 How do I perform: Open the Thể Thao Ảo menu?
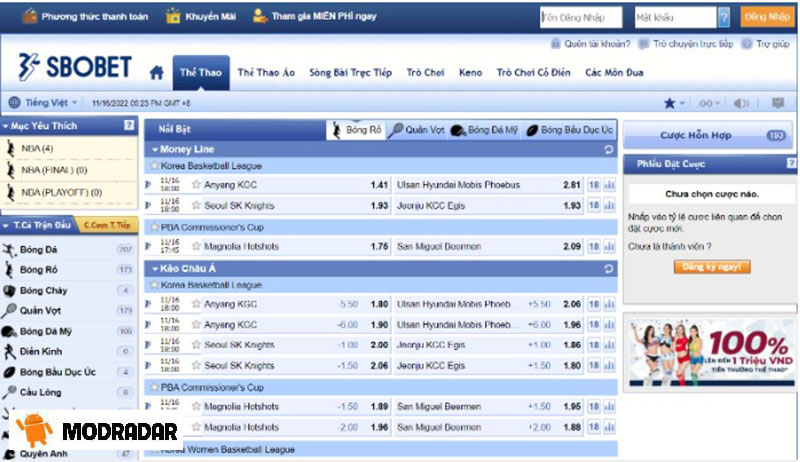[266, 72]
